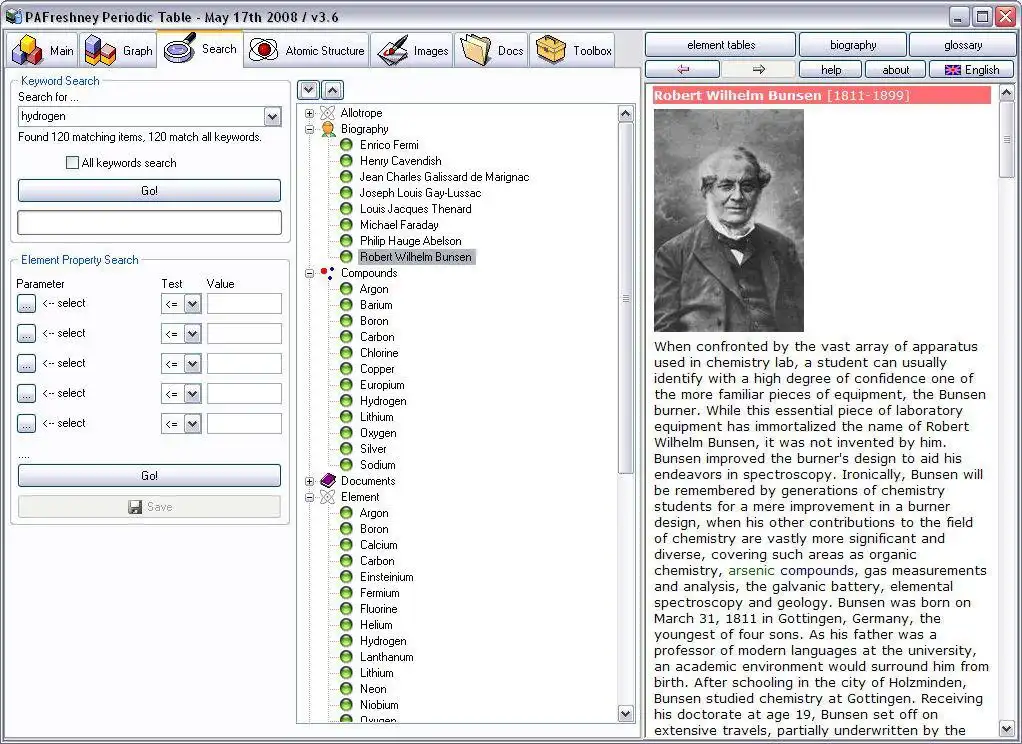Collapse the Compounds tree node
The height and width of the screenshot is (744, 1022).
pyautogui.click(x=310, y=273)
